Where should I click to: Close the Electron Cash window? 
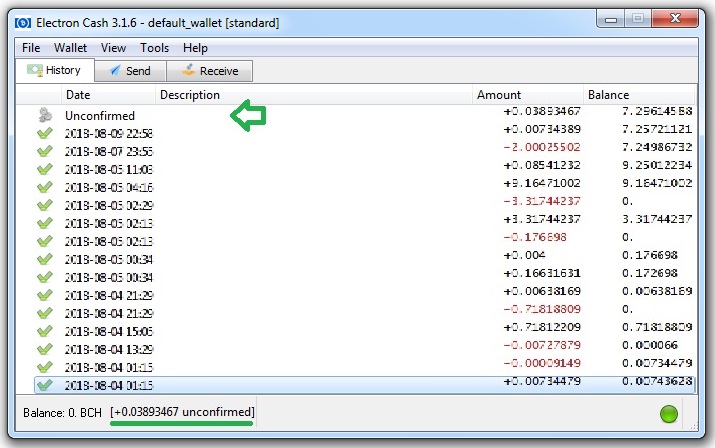coord(675,18)
